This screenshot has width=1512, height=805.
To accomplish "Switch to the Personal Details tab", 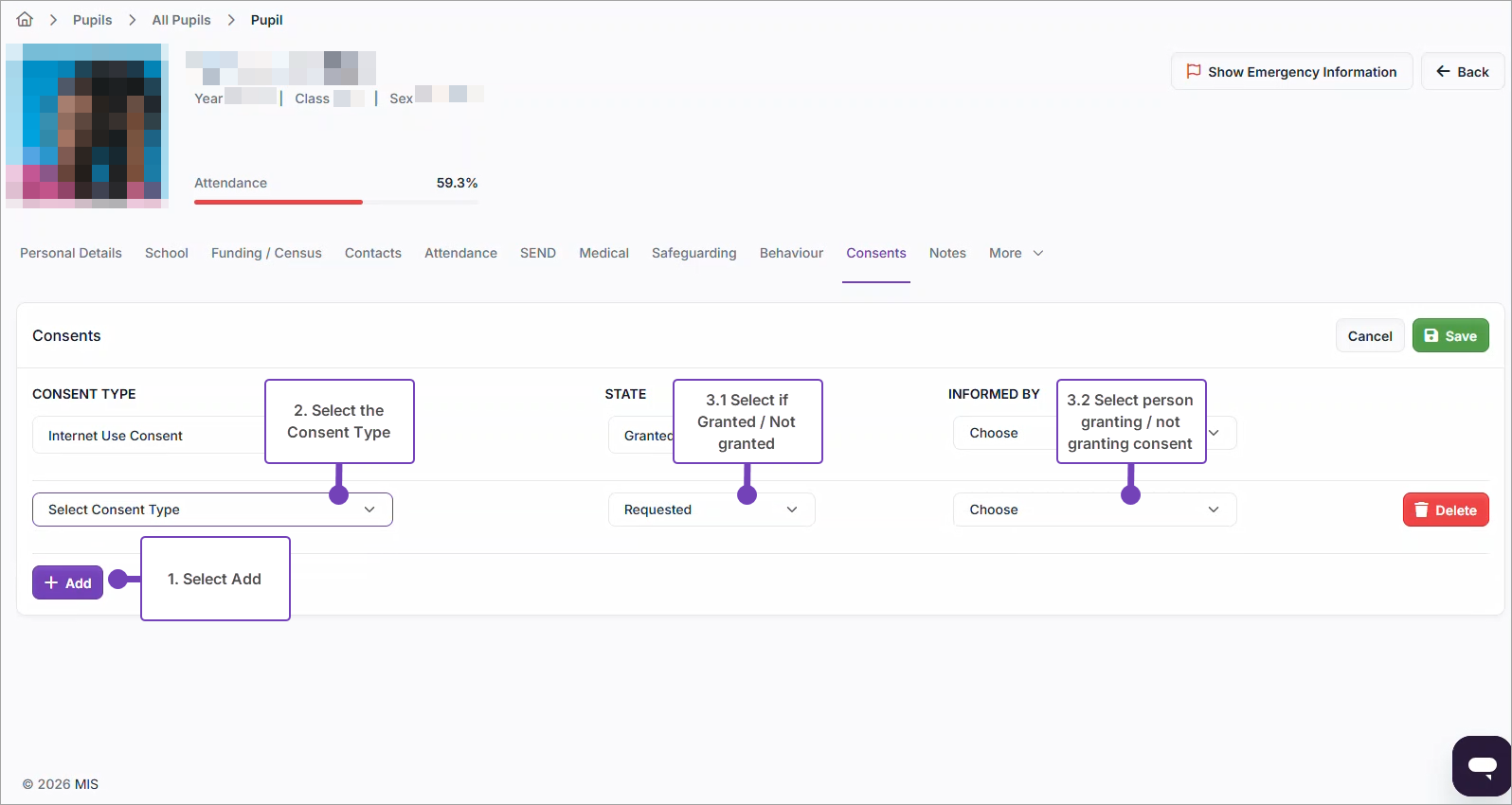I will point(71,253).
